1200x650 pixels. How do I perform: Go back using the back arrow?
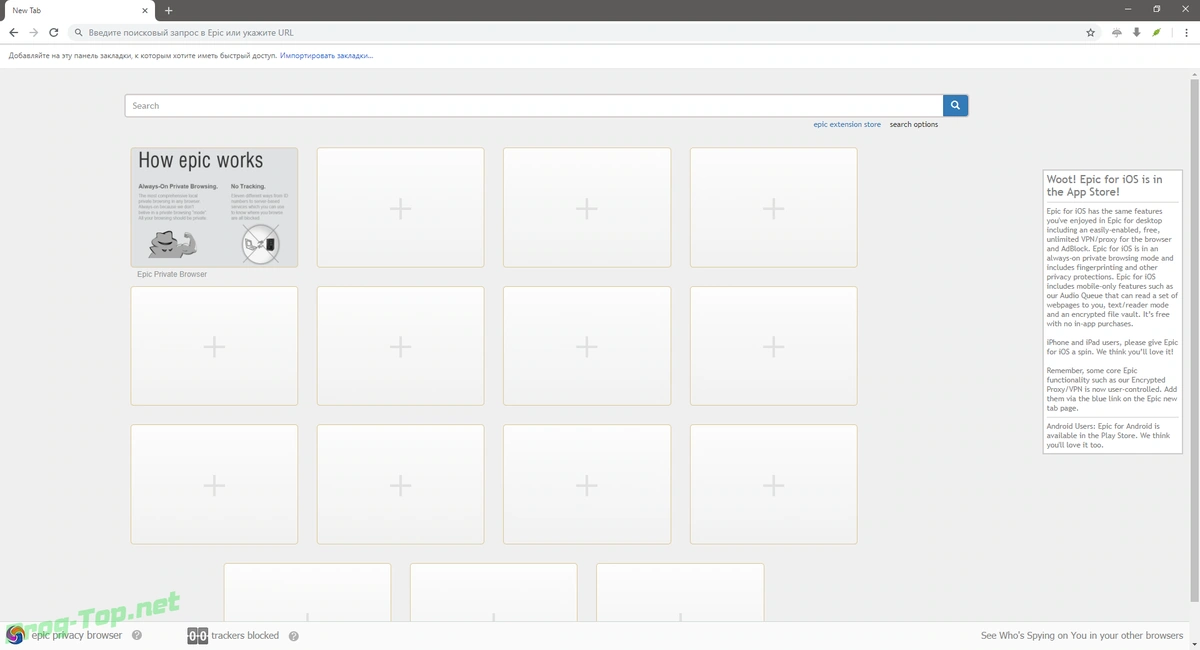tap(14, 33)
